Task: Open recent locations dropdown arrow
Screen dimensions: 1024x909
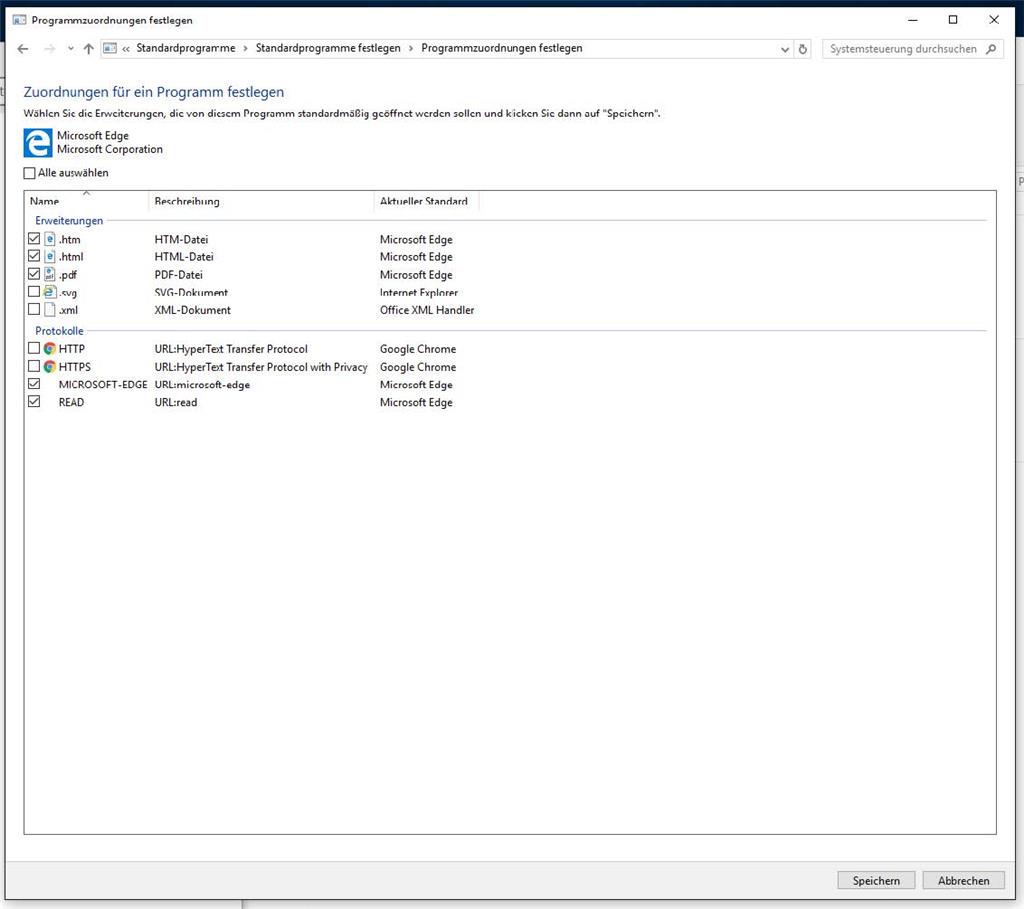Action: click(x=71, y=49)
